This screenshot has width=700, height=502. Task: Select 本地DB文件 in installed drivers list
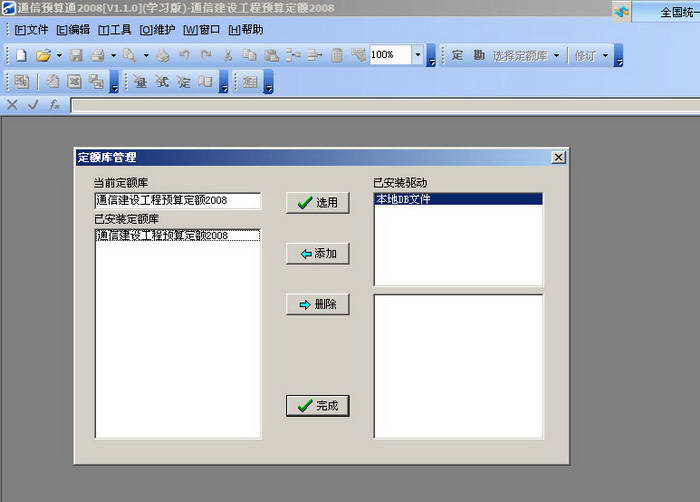tap(458, 199)
